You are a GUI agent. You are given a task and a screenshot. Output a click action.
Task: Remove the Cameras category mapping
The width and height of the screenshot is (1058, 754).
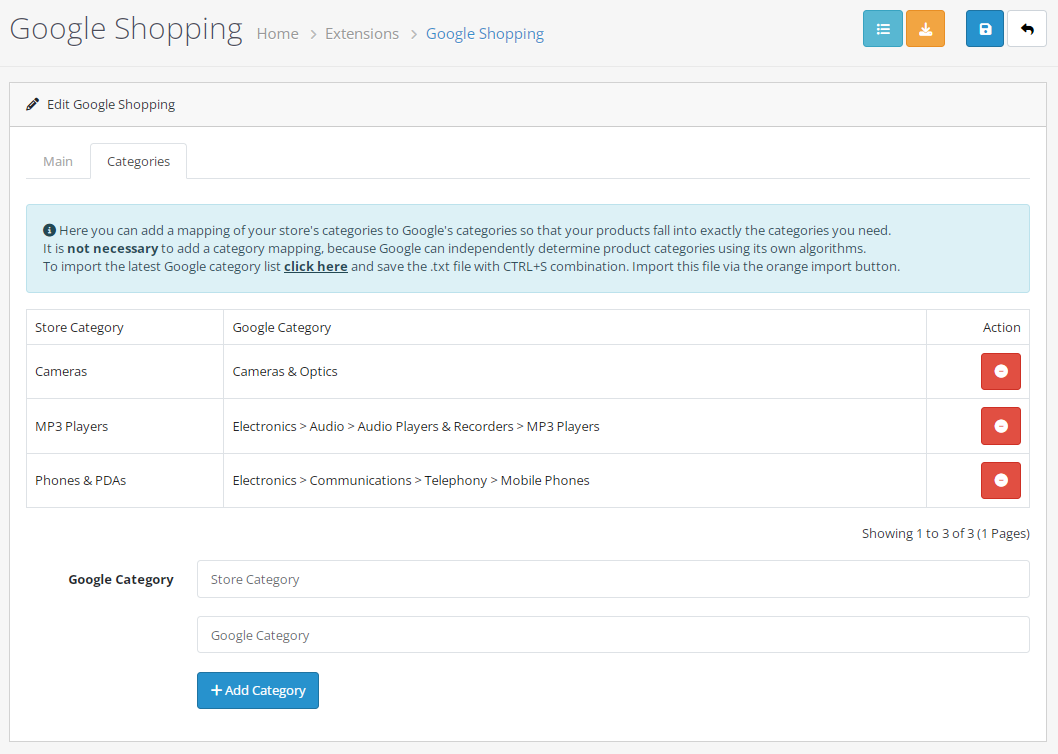[x=1001, y=371]
